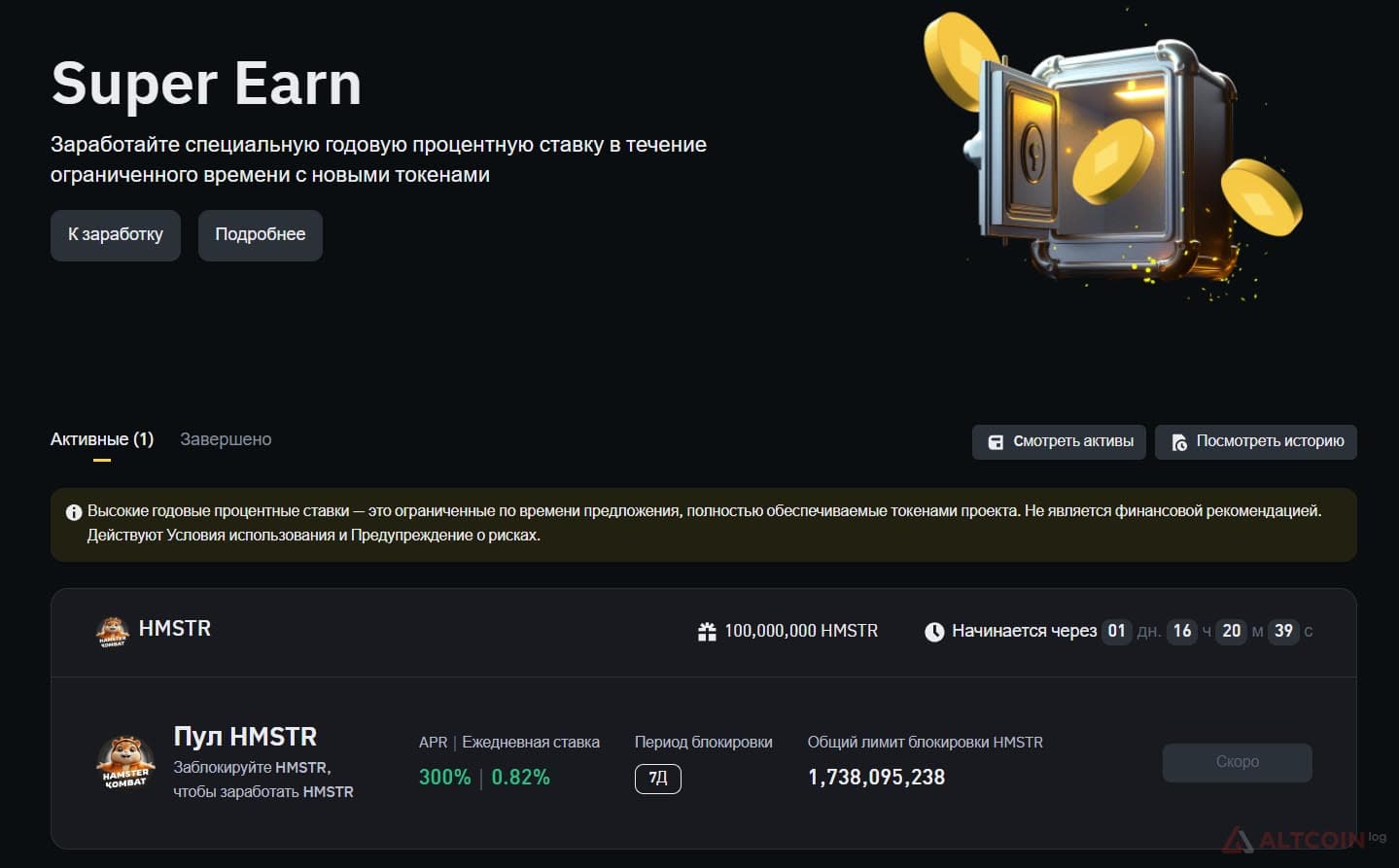Click the 'Общий лимит блокировки HMSTR' label

click(x=926, y=743)
